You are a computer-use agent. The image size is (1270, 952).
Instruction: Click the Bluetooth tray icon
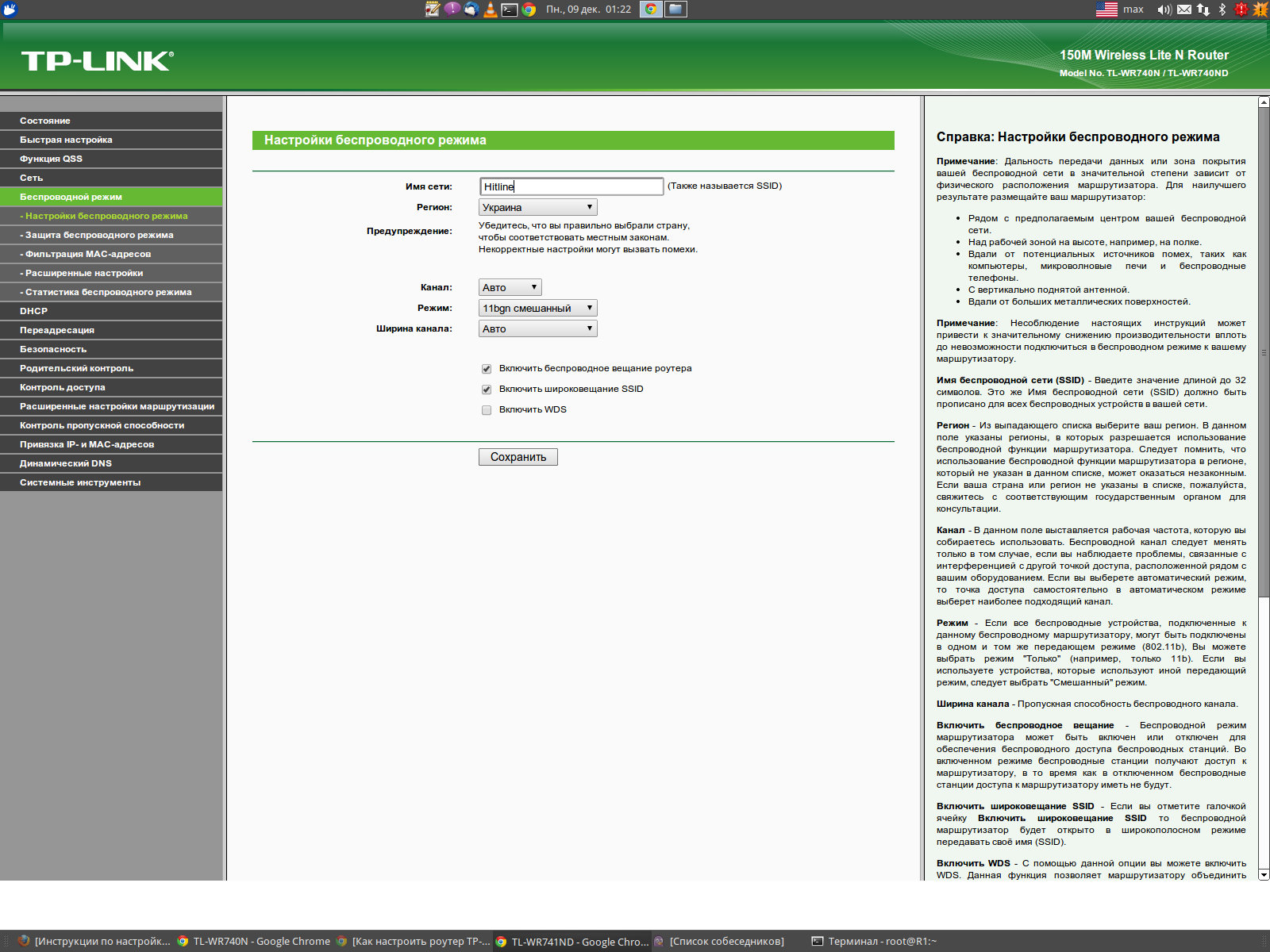coord(1222,10)
